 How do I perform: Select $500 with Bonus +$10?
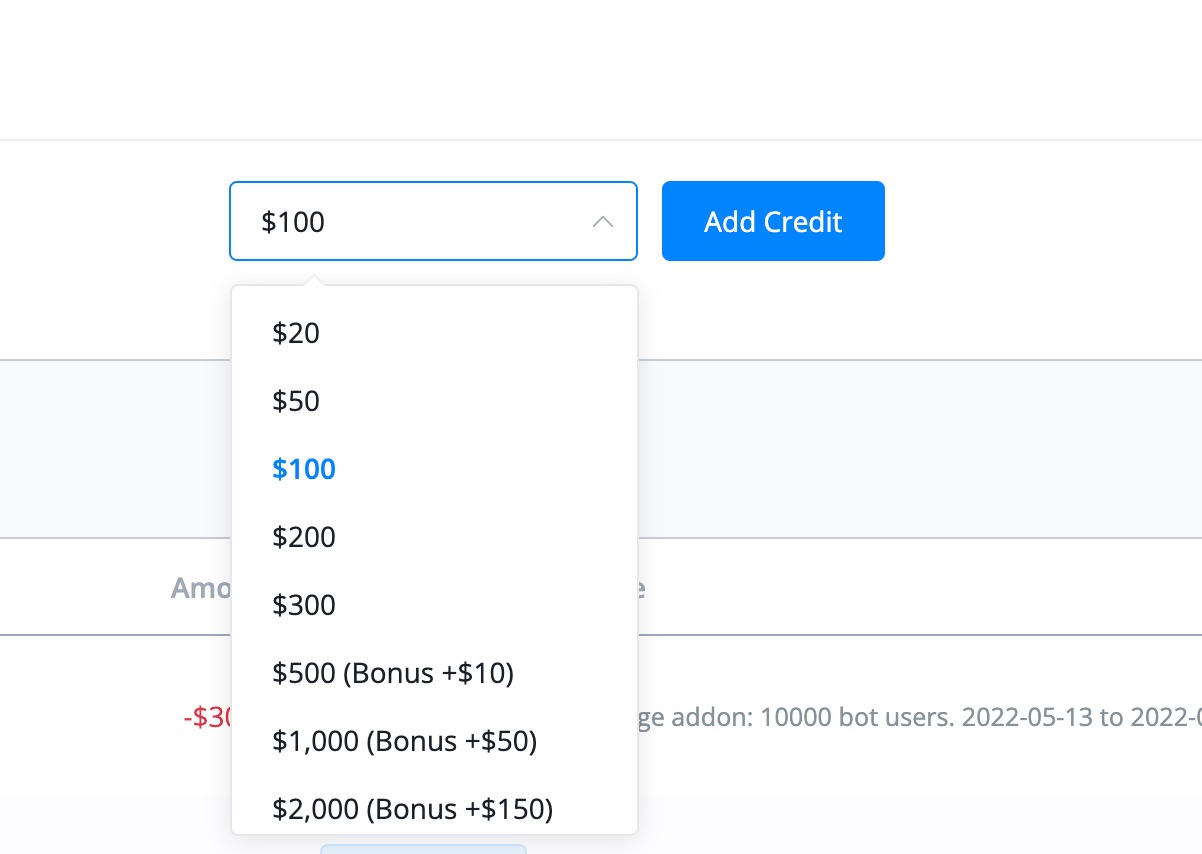pyautogui.click(x=434, y=673)
